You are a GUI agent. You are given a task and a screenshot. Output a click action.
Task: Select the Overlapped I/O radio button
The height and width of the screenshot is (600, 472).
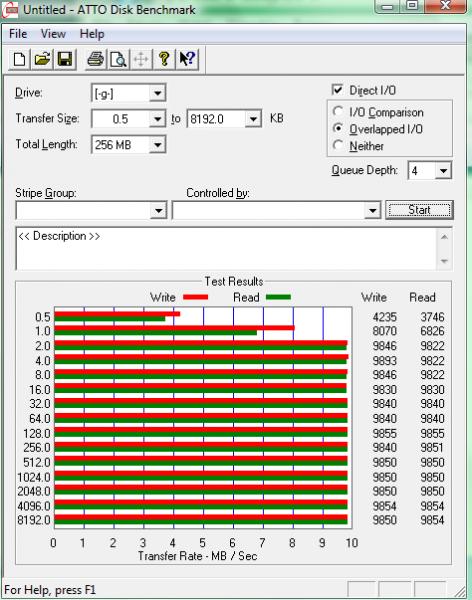point(337,128)
